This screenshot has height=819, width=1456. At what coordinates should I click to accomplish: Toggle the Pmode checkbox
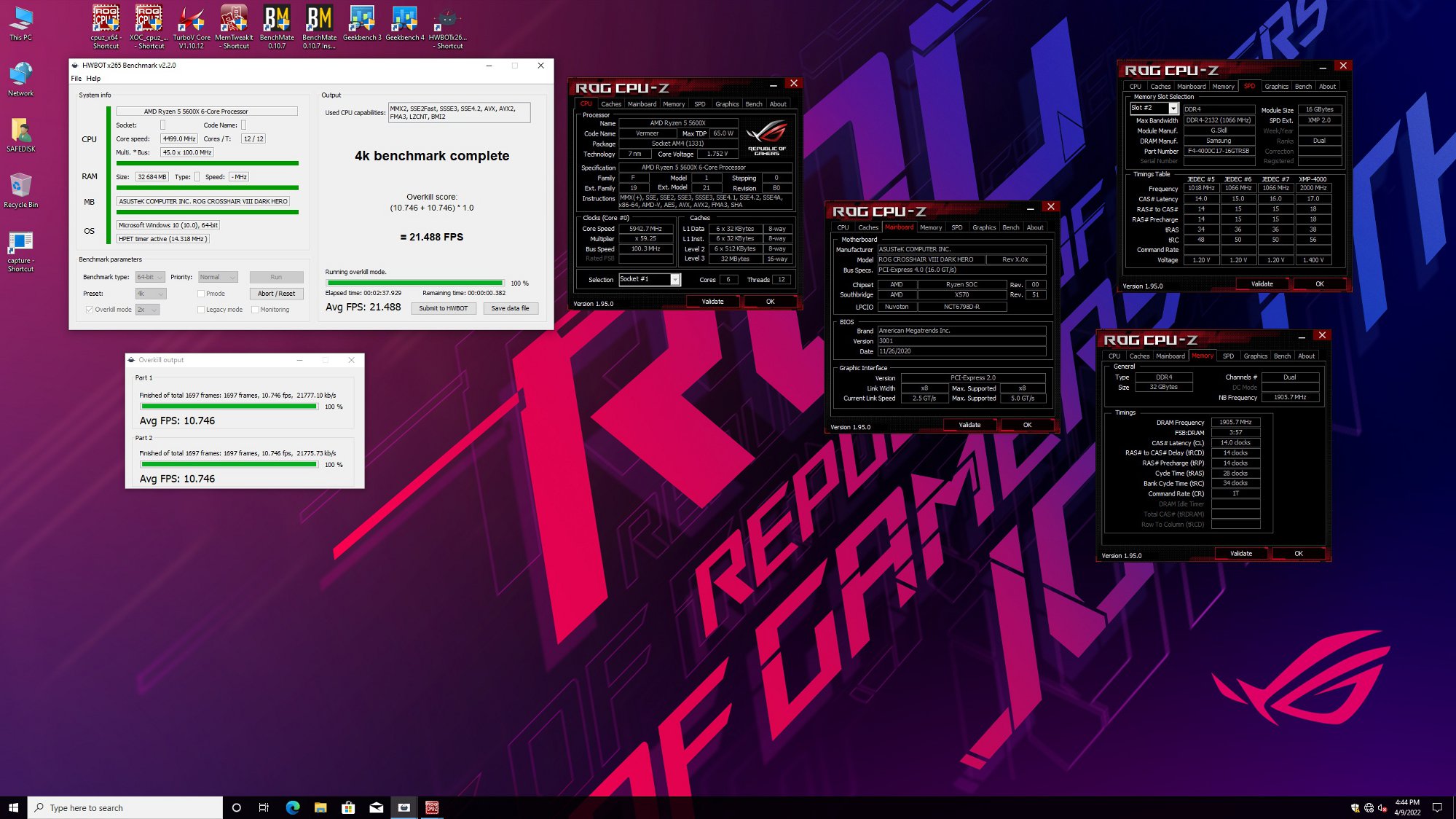pyautogui.click(x=201, y=294)
